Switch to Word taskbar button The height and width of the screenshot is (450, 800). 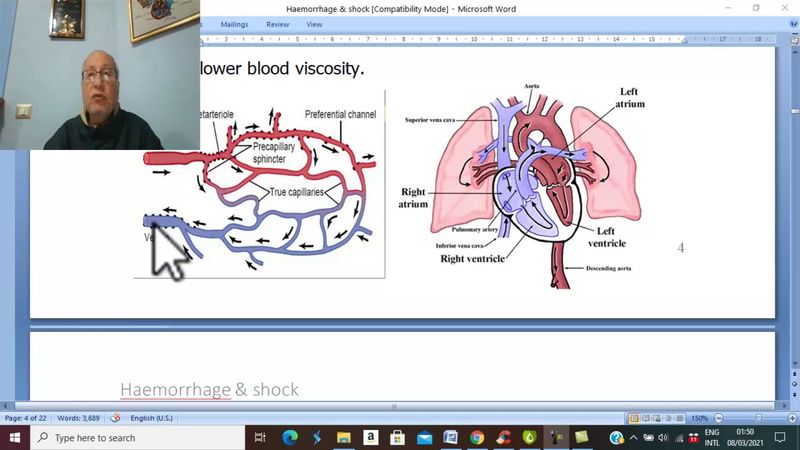point(451,438)
